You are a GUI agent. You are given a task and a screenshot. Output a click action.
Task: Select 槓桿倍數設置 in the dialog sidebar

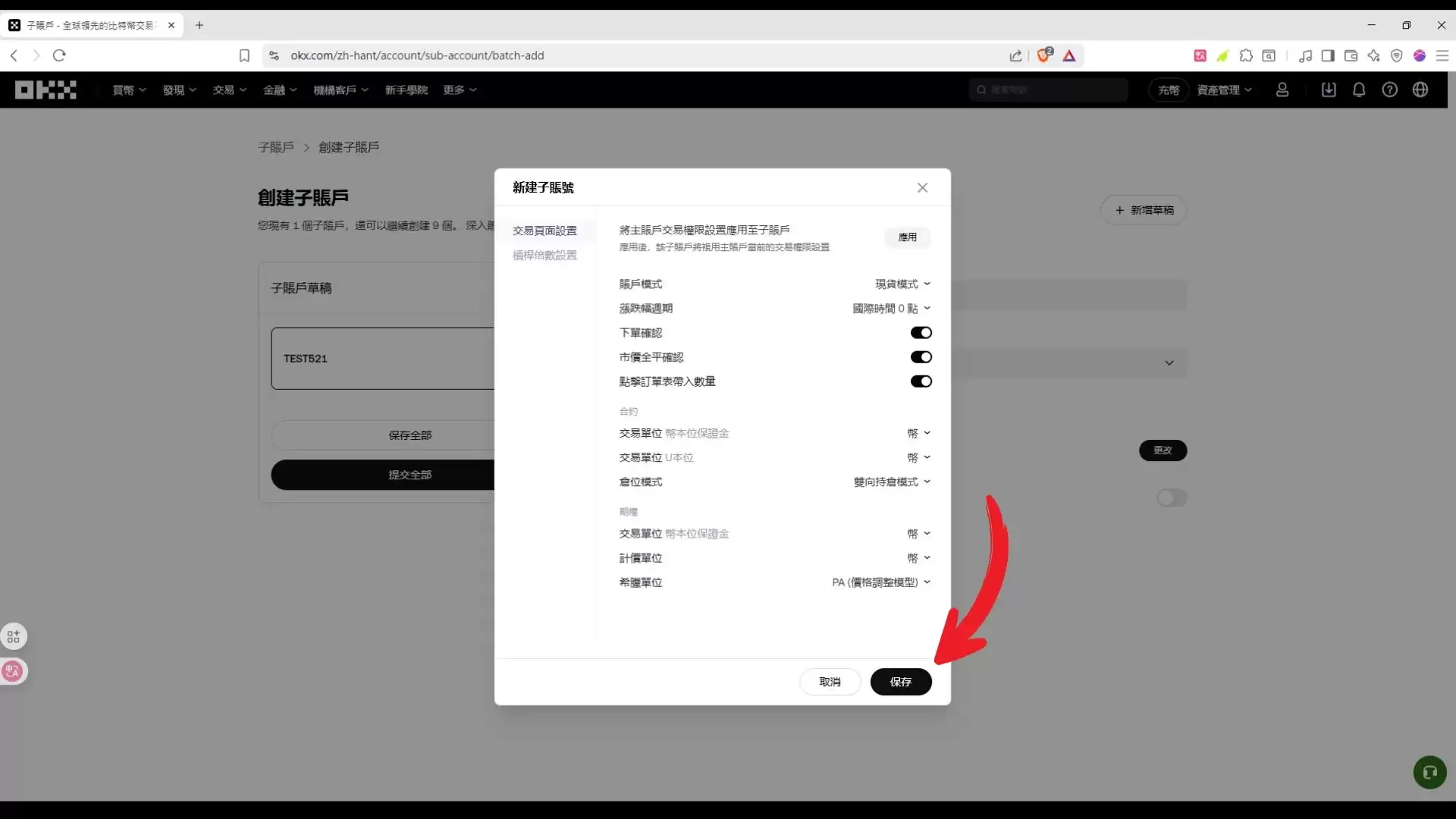click(x=544, y=256)
